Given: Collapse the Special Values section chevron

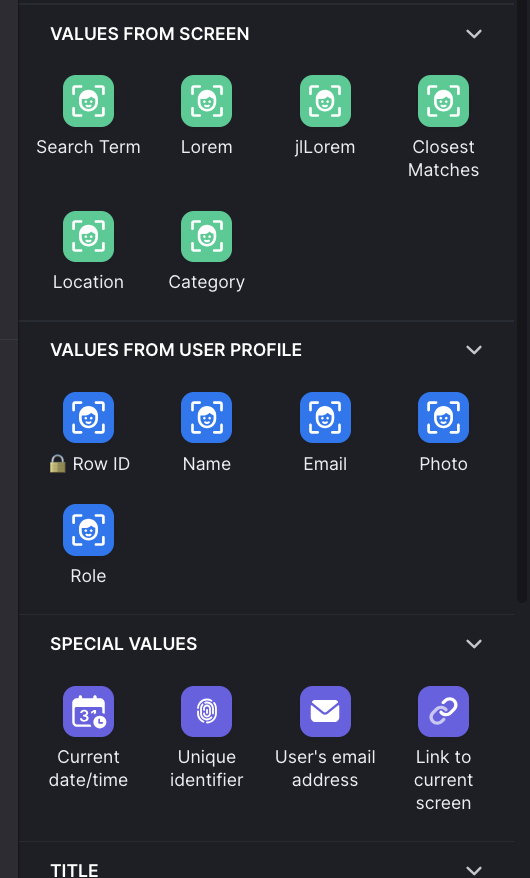Looking at the screenshot, I should click(474, 644).
